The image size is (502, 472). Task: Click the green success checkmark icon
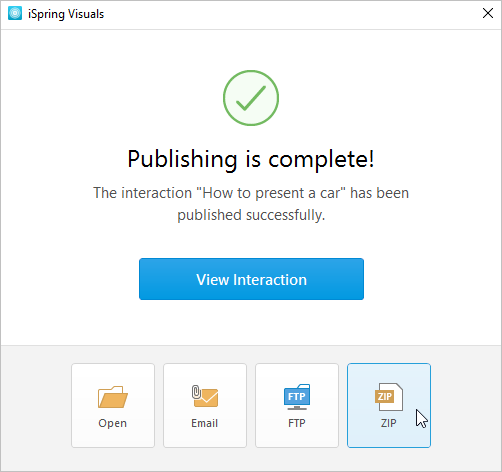tap(251, 98)
